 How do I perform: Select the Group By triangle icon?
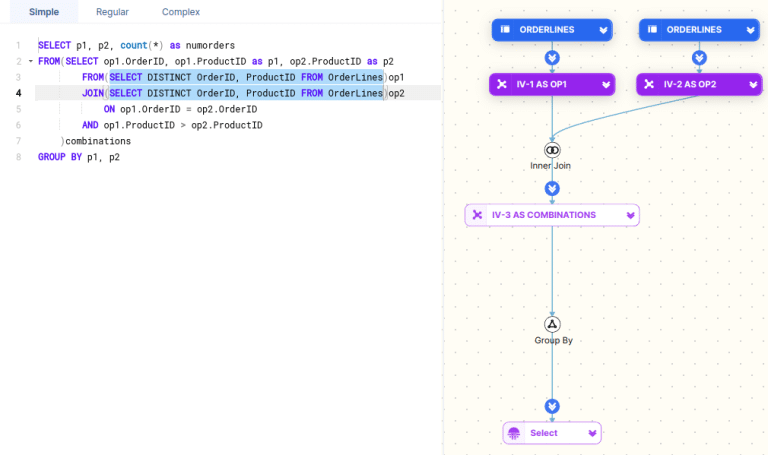[552, 324]
